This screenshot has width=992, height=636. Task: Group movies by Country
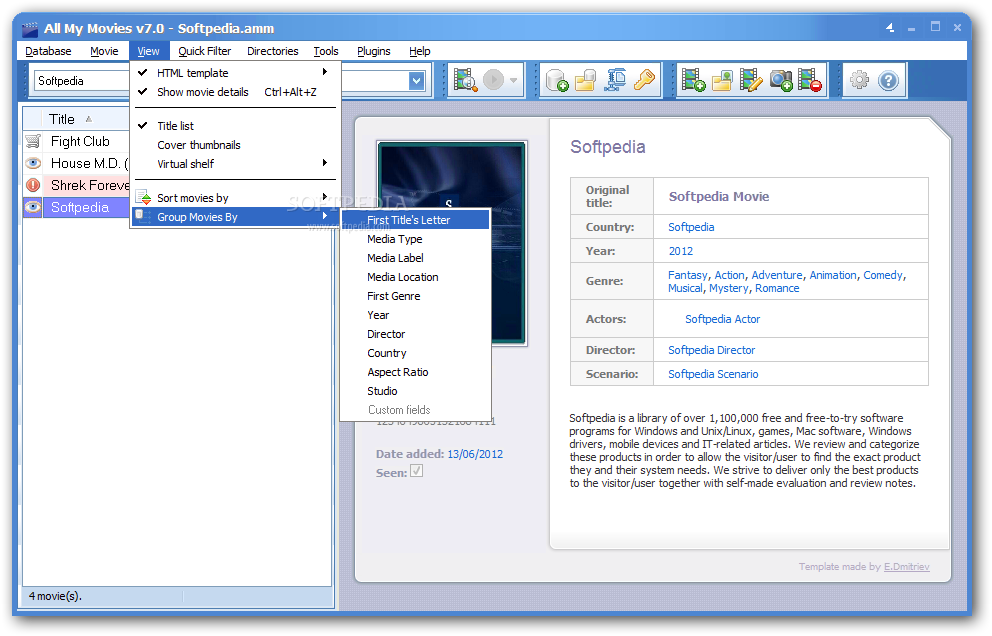(x=415, y=352)
